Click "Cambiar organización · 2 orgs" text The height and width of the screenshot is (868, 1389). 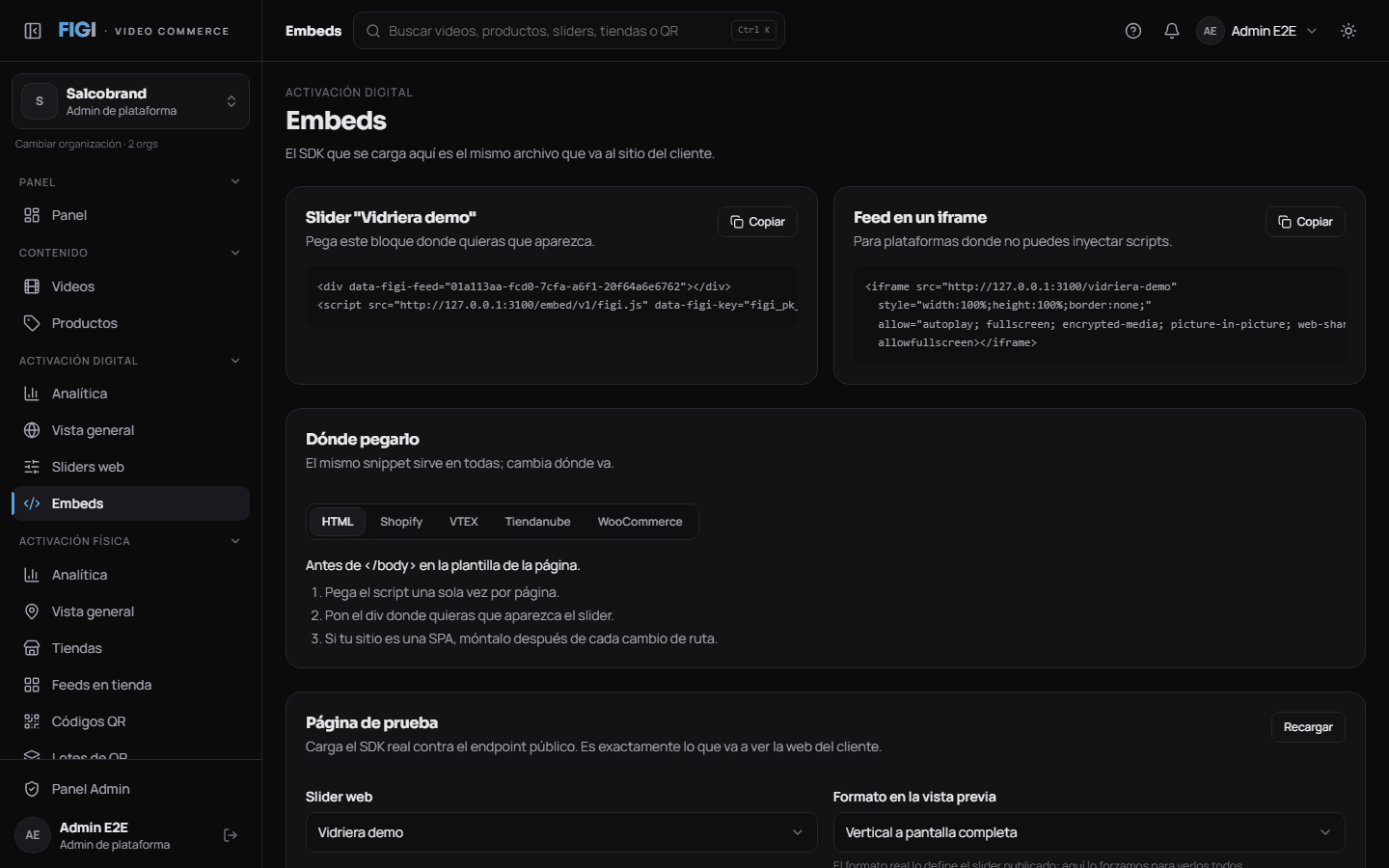tap(87, 144)
